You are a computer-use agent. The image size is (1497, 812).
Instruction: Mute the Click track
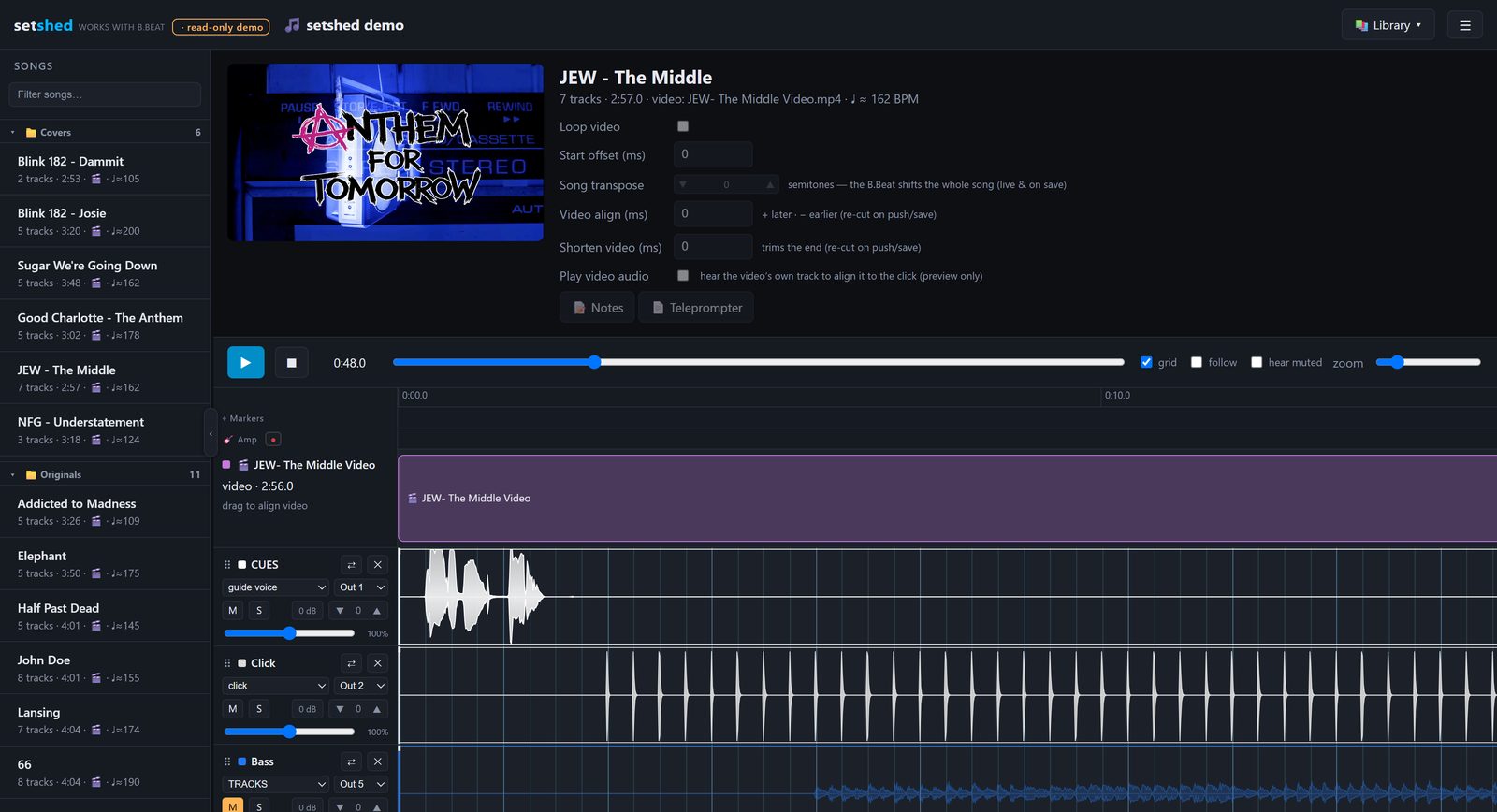(233, 709)
